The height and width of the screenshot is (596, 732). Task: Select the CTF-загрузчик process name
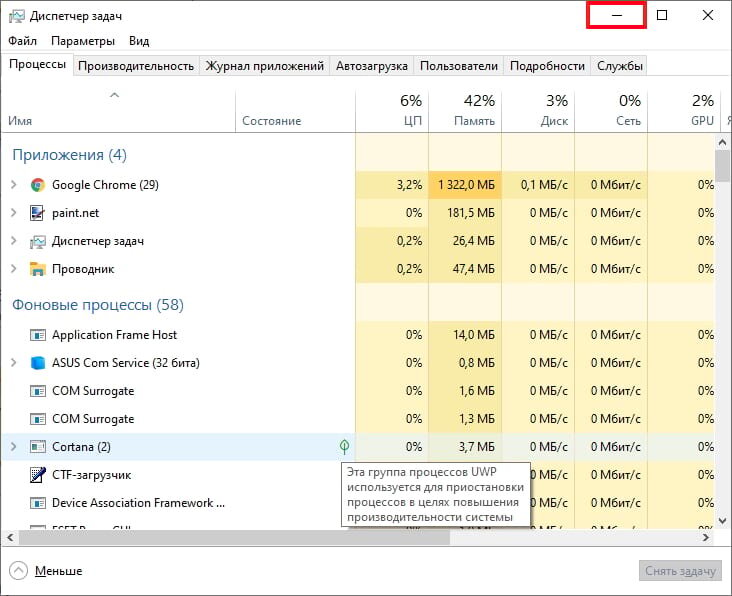coord(92,475)
